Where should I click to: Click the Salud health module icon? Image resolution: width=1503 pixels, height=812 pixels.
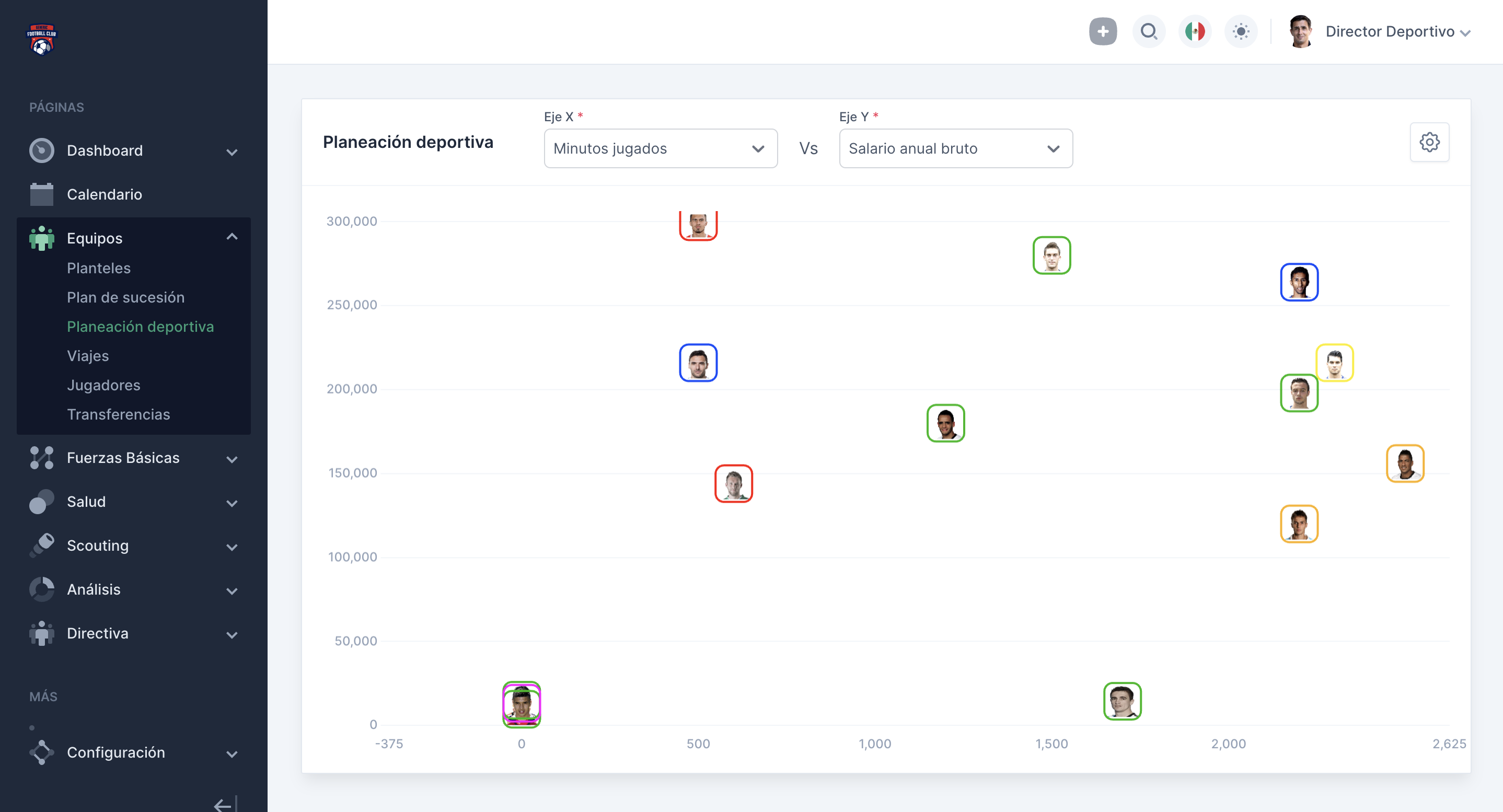click(41, 501)
